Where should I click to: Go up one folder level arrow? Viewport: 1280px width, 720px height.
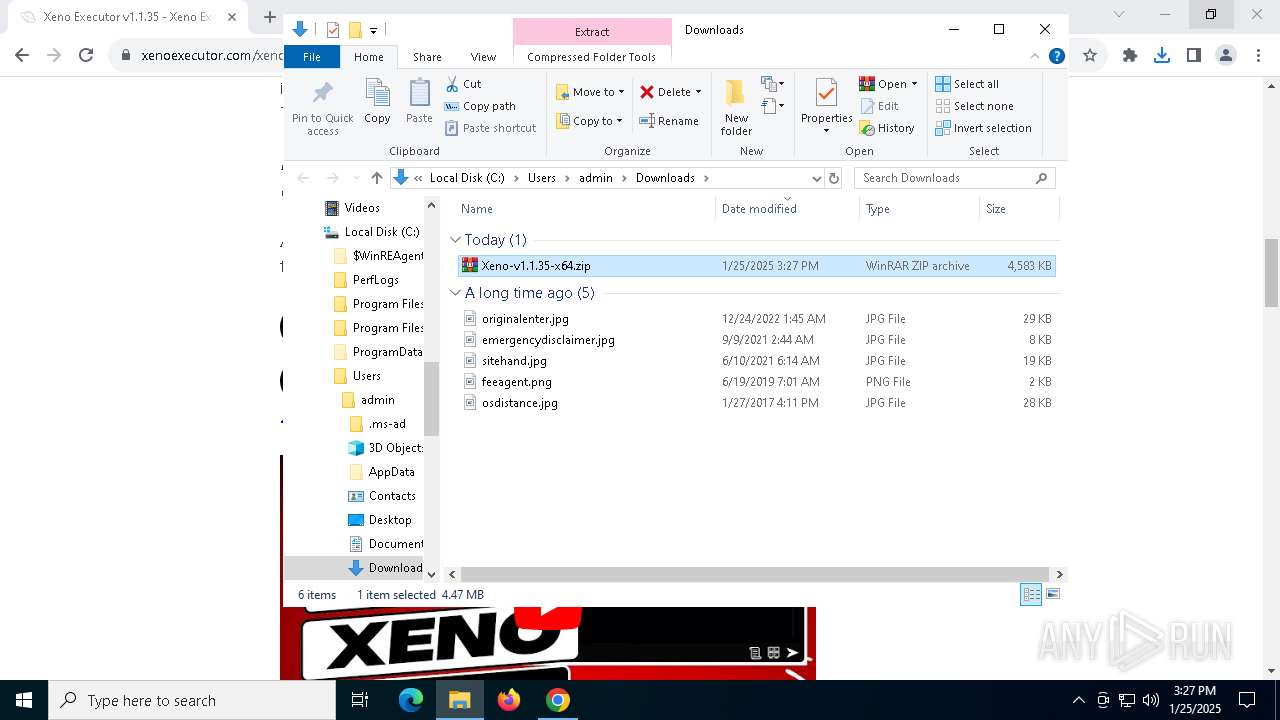click(x=376, y=178)
